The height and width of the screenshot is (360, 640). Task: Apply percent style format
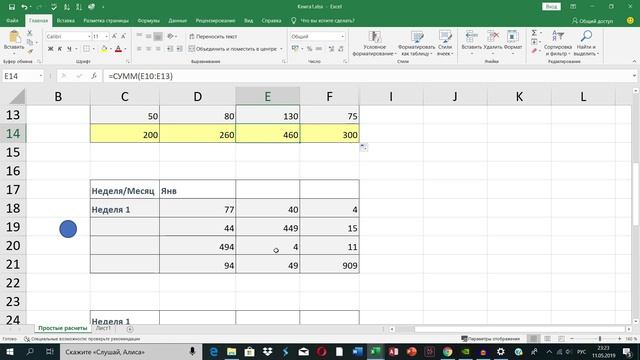click(309, 49)
